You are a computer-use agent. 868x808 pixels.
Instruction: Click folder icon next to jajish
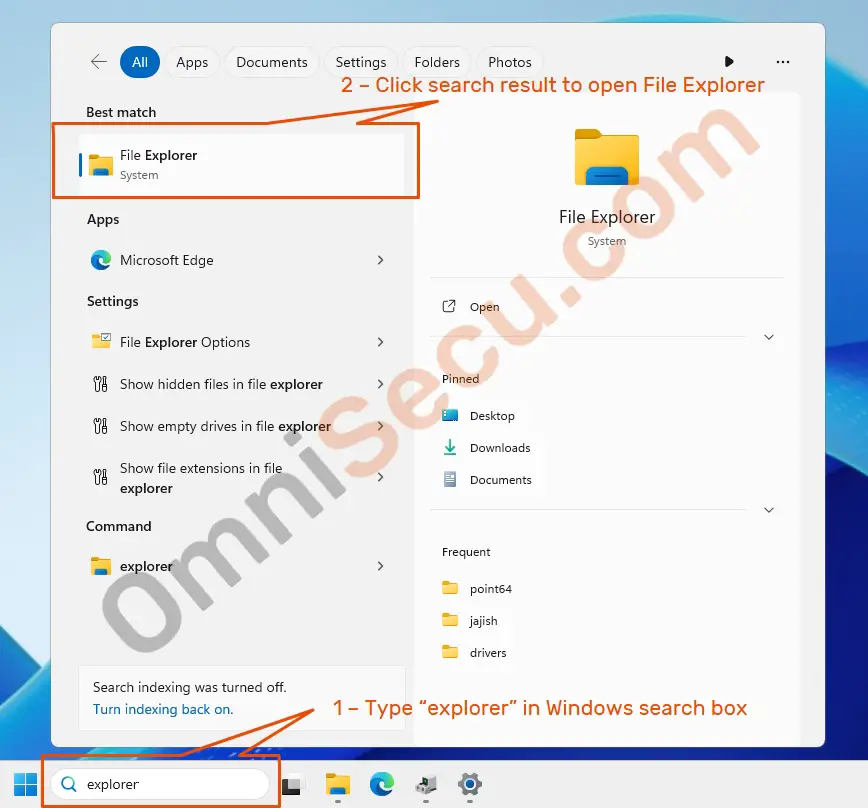pos(450,620)
